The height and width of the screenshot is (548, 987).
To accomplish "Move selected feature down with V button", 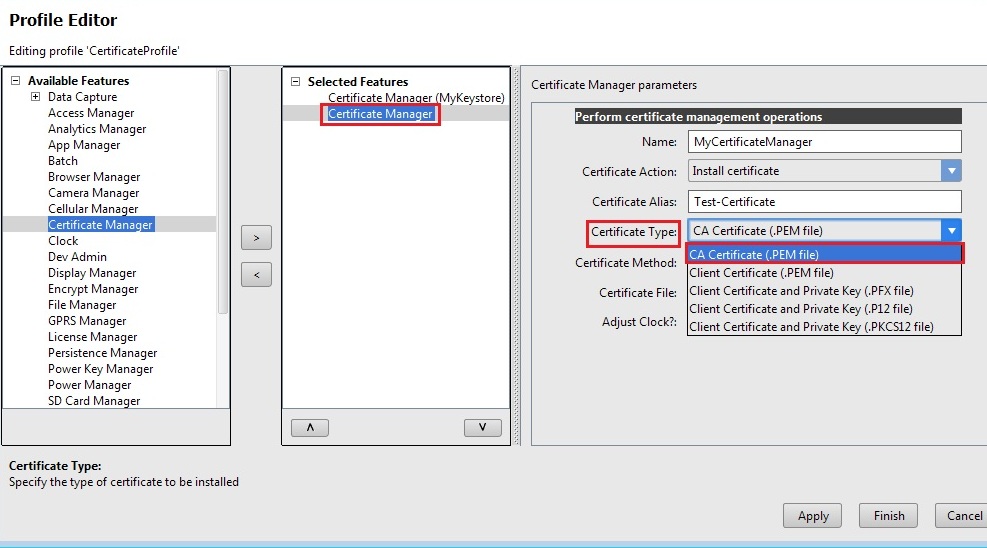I will (483, 427).
